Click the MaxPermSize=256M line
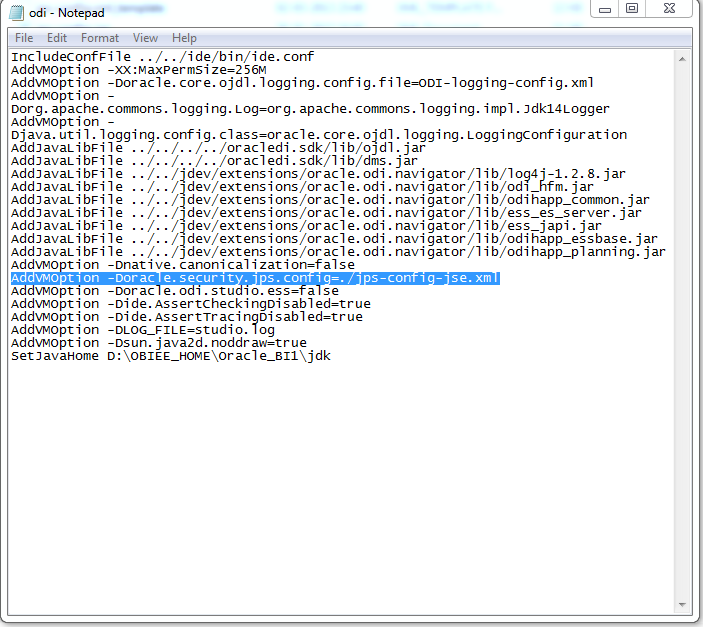 [139, 70]
